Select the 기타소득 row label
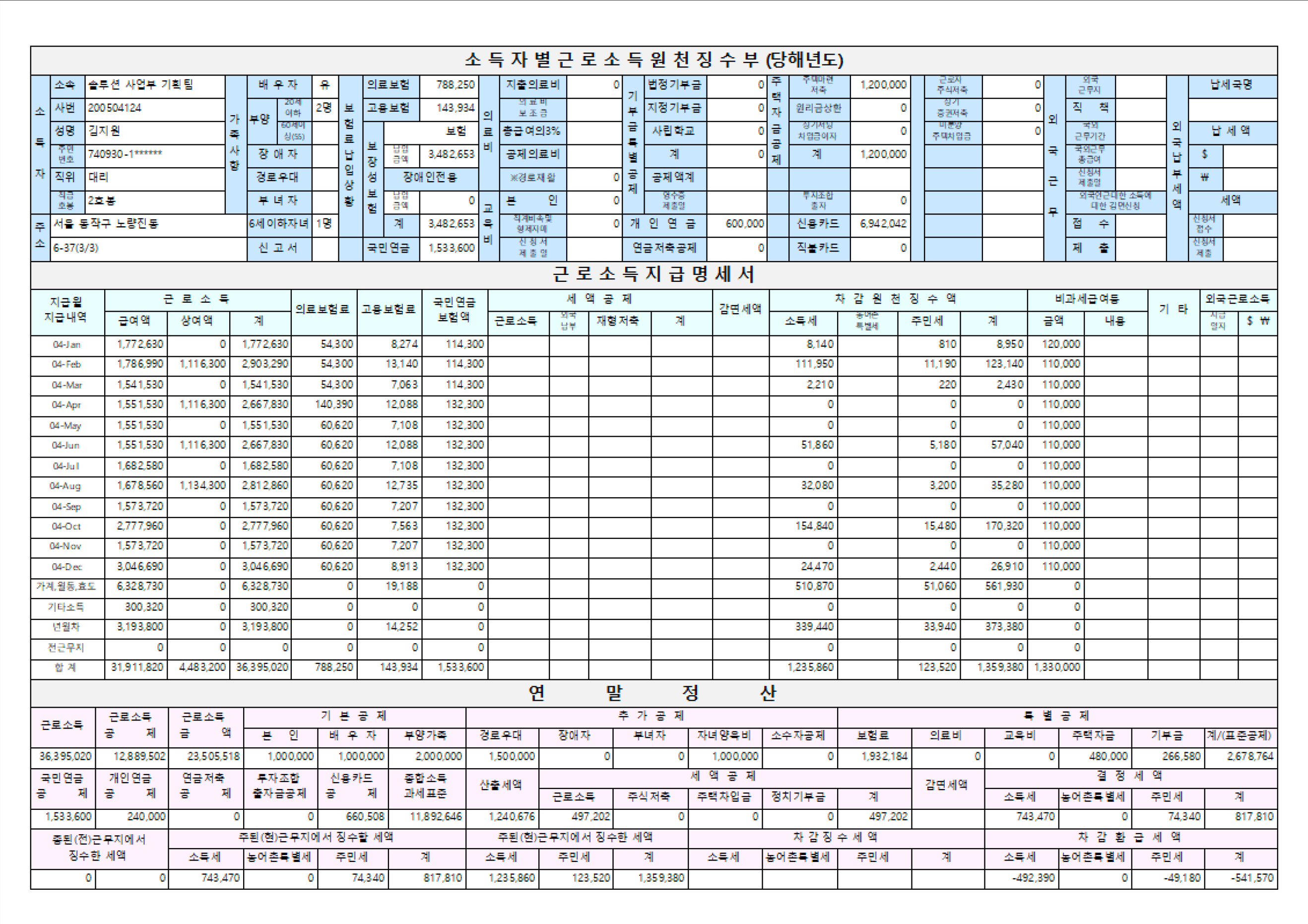This screenshot has height=924, width=1308. [x=66, y=607]
